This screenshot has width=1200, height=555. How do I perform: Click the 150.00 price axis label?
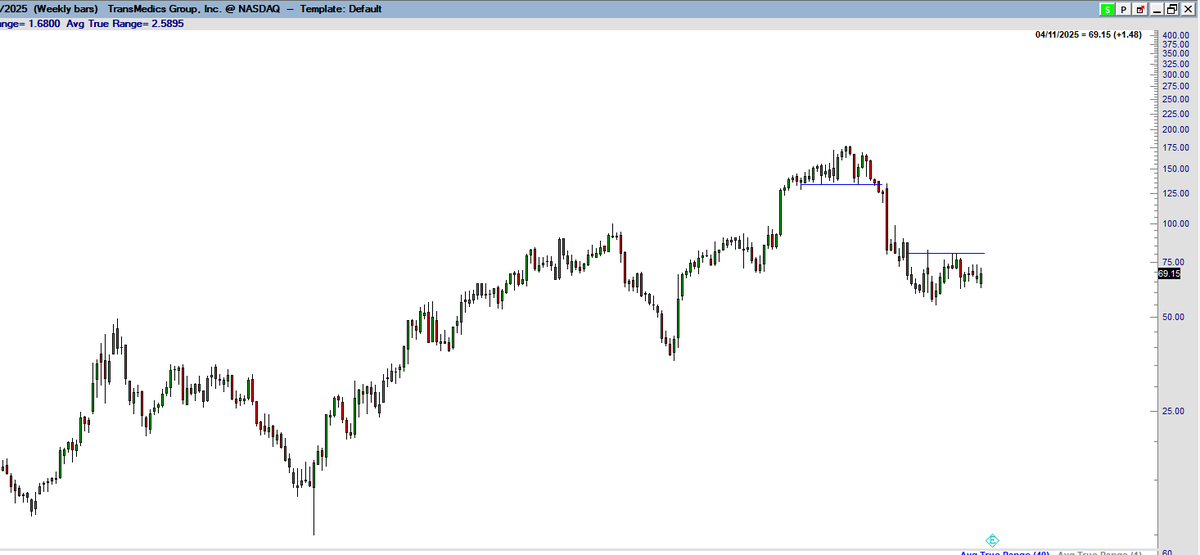pos(1176,169)
